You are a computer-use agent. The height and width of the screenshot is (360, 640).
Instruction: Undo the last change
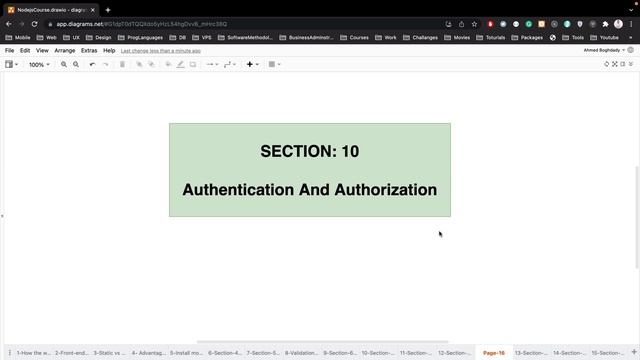click(x=93, y=64)
